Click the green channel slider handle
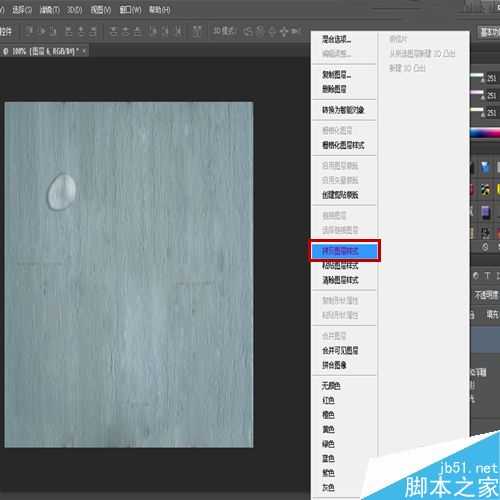The height and width of the screenshot is (500, 500). coord(482,97)
